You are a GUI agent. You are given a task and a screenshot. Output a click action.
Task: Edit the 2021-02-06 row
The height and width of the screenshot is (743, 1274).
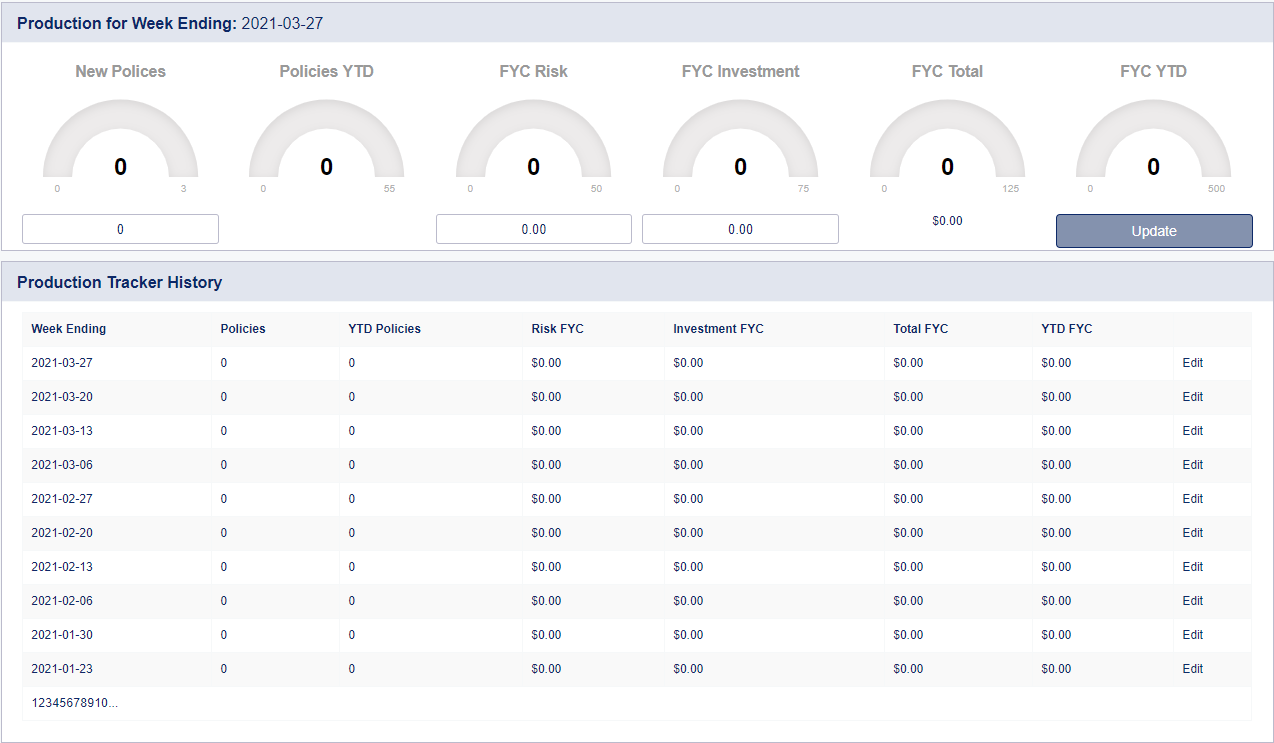1192,601
